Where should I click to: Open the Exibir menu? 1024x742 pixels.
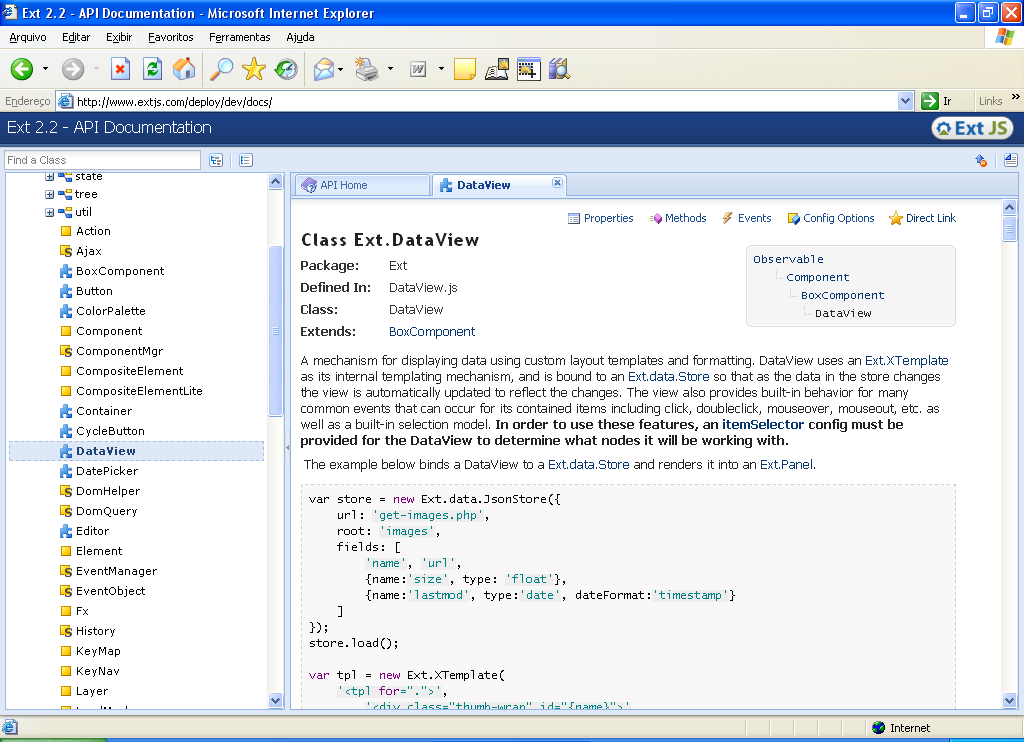(119, 37)
